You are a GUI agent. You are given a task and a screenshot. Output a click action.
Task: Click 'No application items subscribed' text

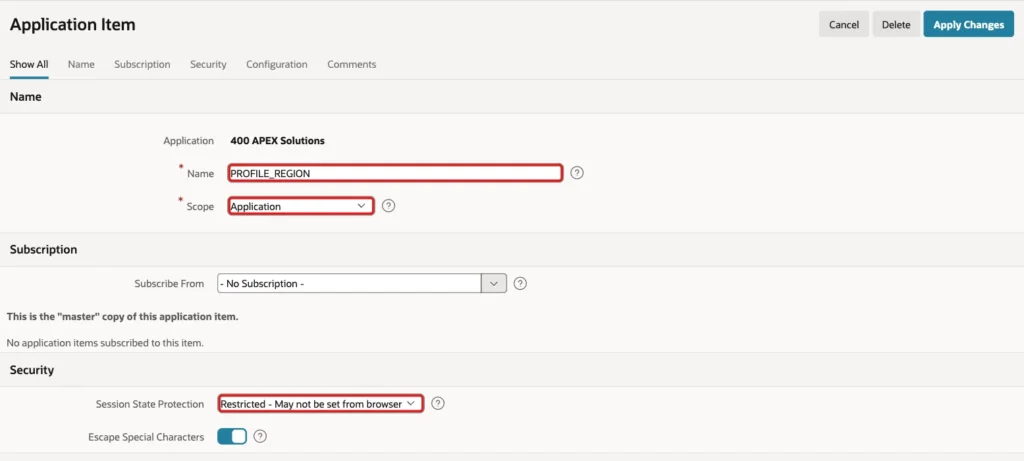(x=105, y=342)
